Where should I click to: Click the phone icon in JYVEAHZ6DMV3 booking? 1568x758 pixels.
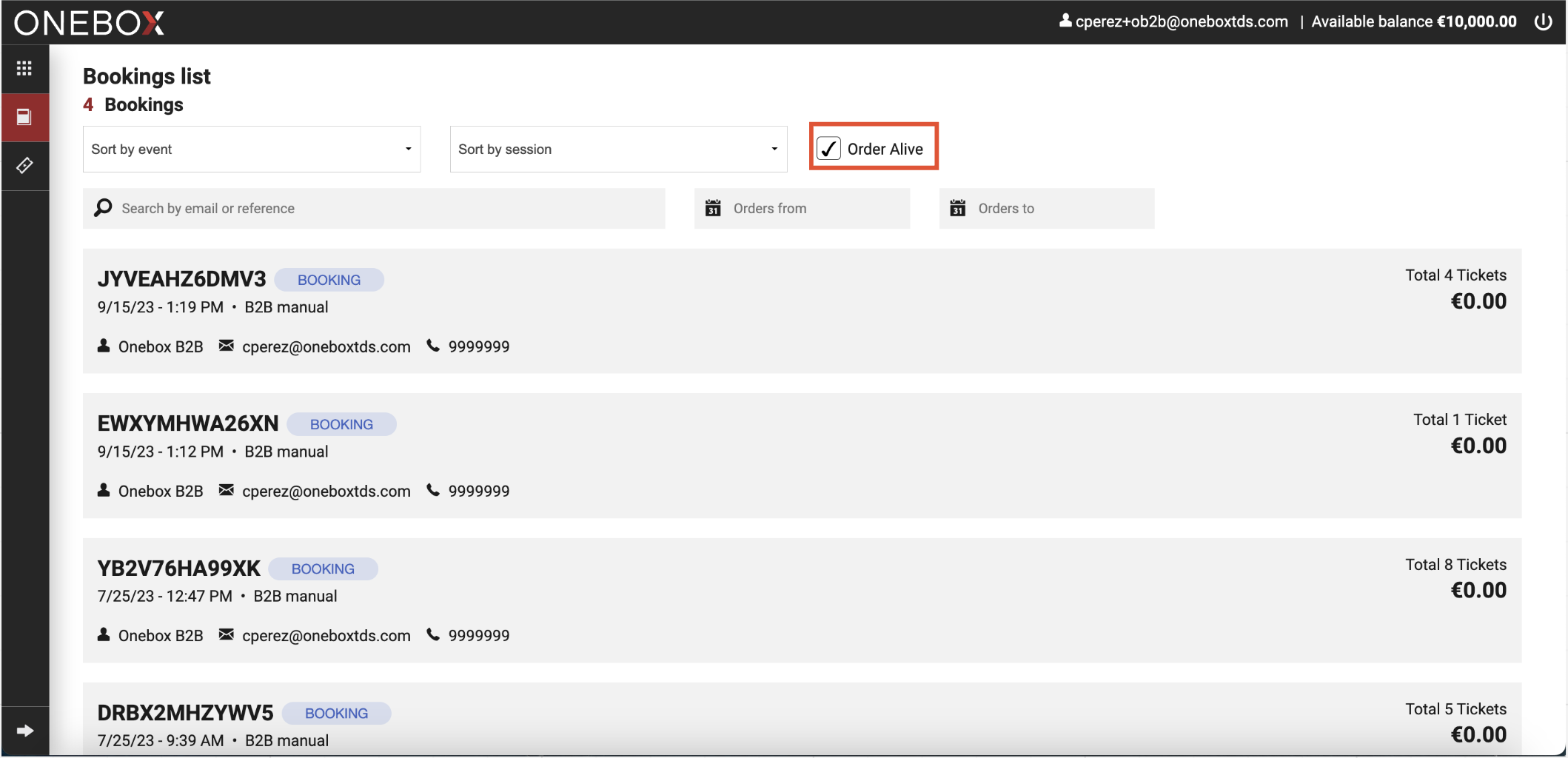click(x=433, y=346)
